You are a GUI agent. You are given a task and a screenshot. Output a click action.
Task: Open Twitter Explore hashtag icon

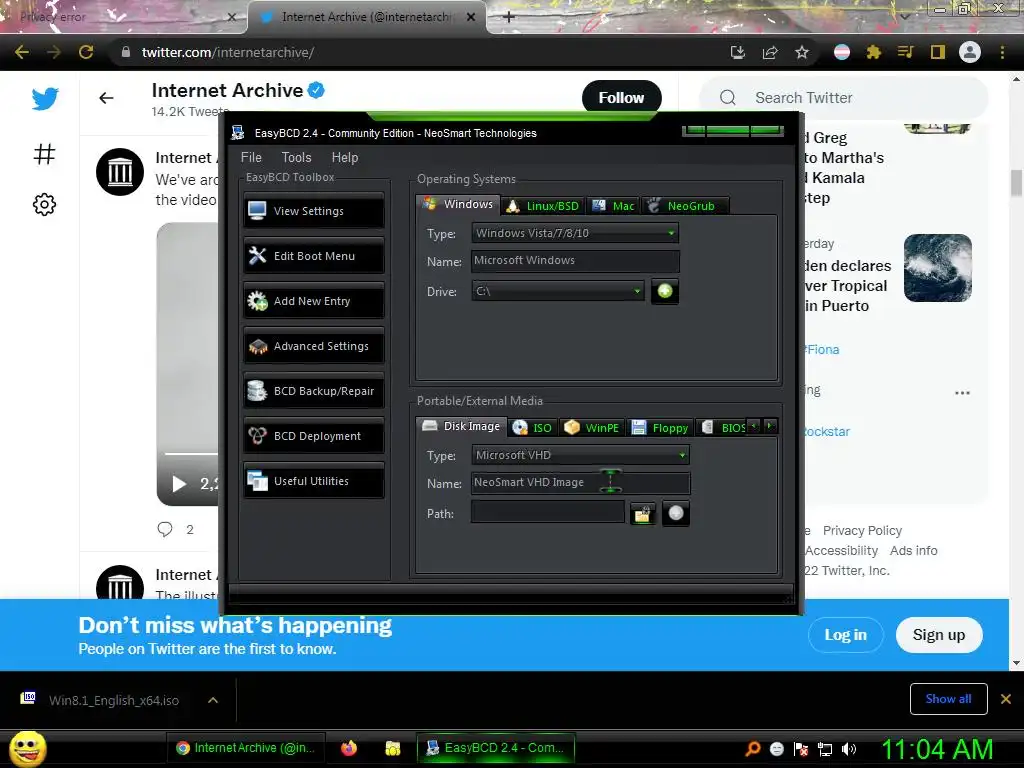point(44,154)
